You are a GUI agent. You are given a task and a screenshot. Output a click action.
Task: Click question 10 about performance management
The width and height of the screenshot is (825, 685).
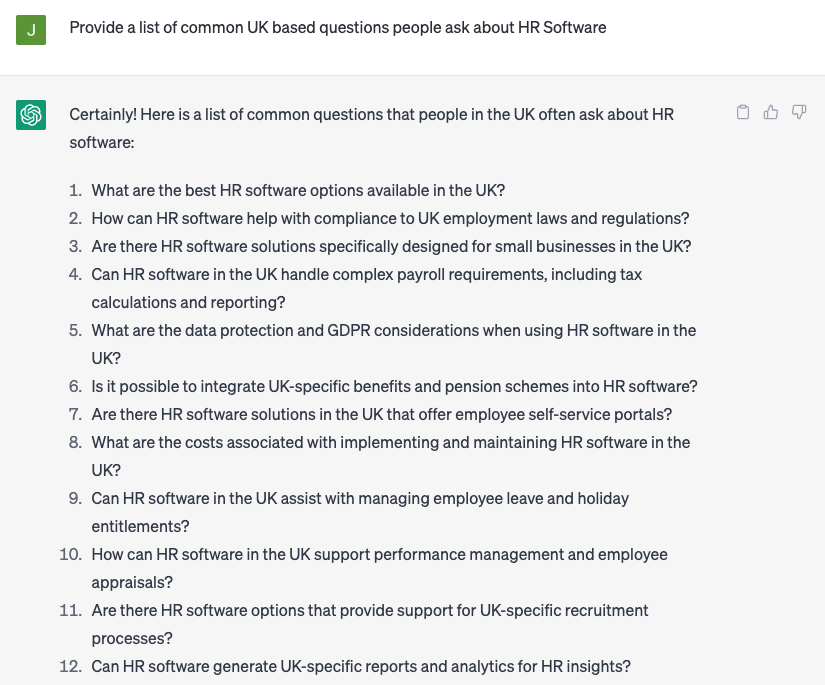(379, 568)
